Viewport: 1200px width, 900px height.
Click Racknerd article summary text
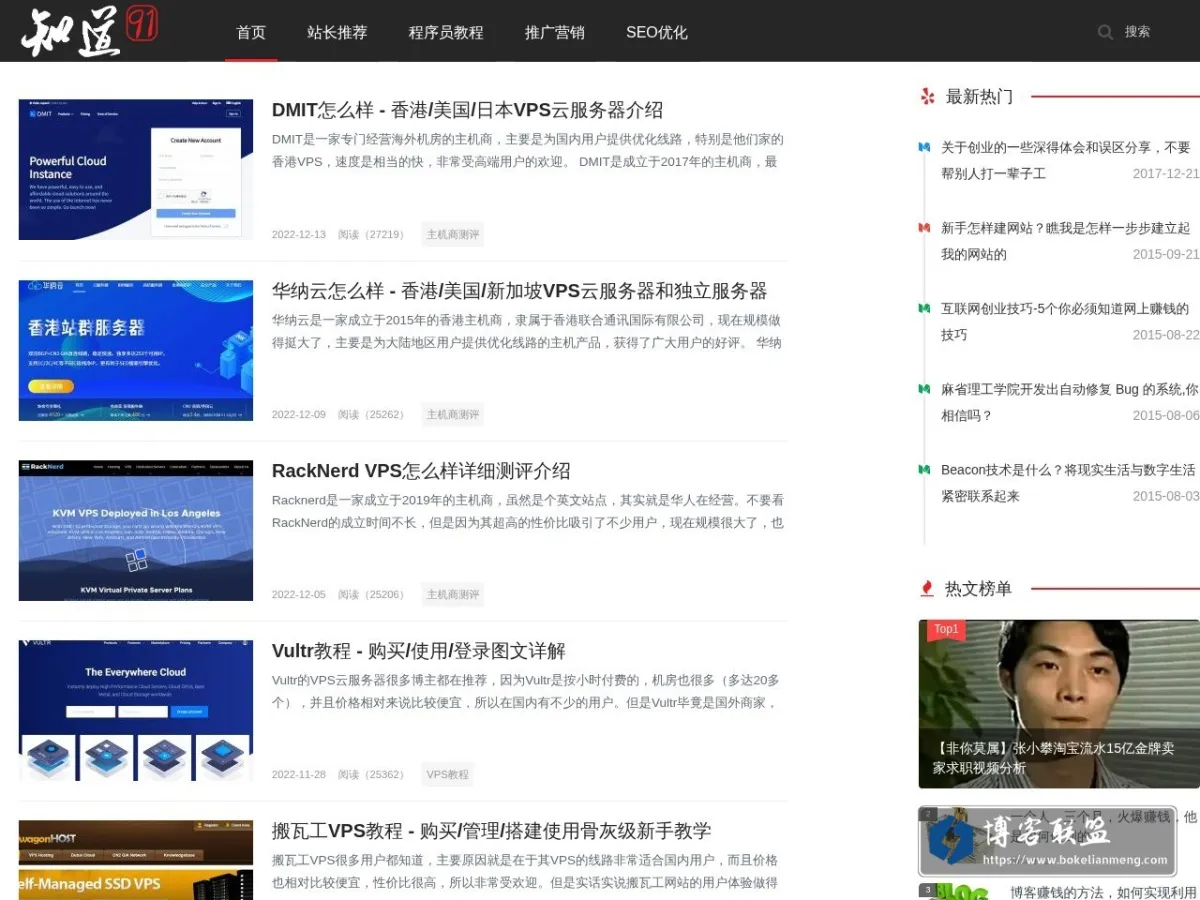point(528,511)
